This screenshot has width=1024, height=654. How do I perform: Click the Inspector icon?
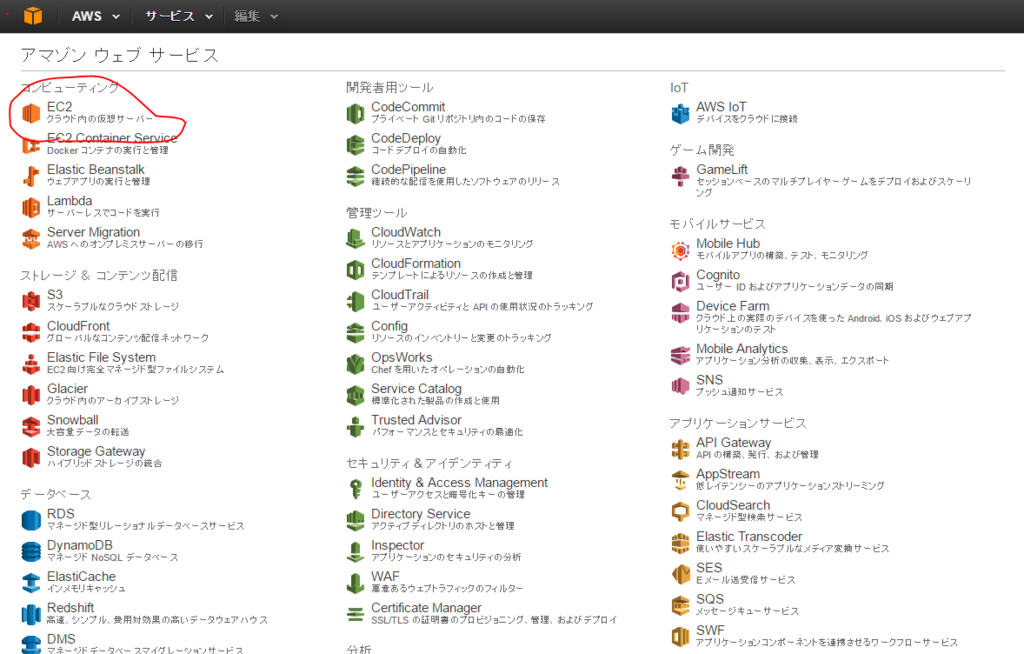tap(355, 551)
